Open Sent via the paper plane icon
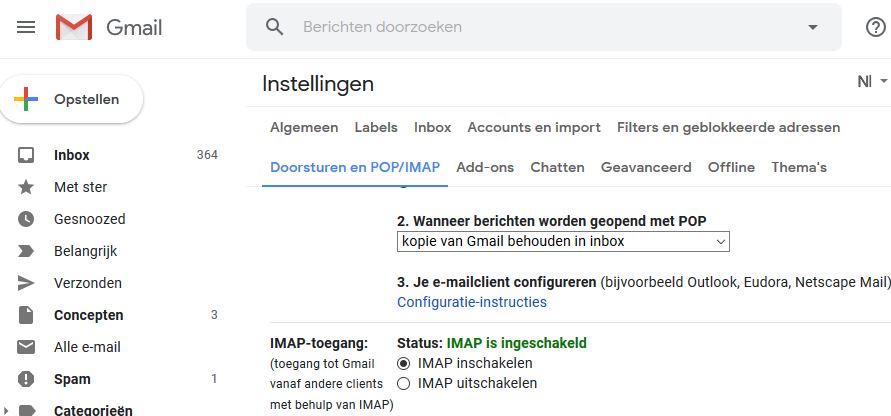891x416 pixels. click(26, 283)
